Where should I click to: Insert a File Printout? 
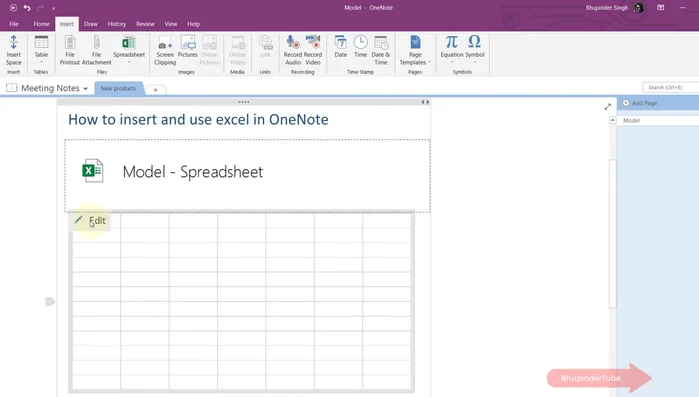tap(70, 50)
